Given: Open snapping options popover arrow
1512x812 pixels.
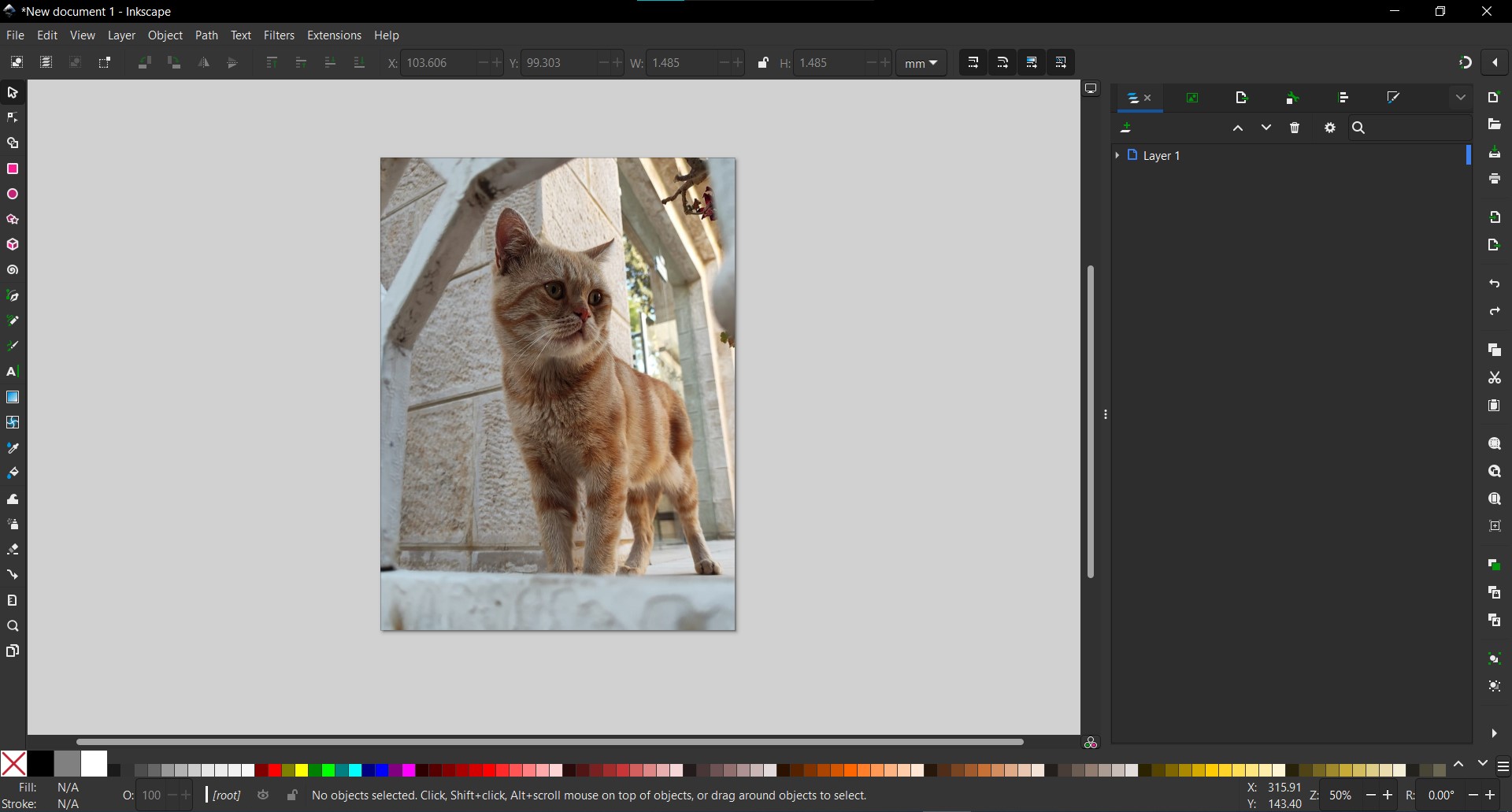Looking at the screenshot, I should (1495, 63).
